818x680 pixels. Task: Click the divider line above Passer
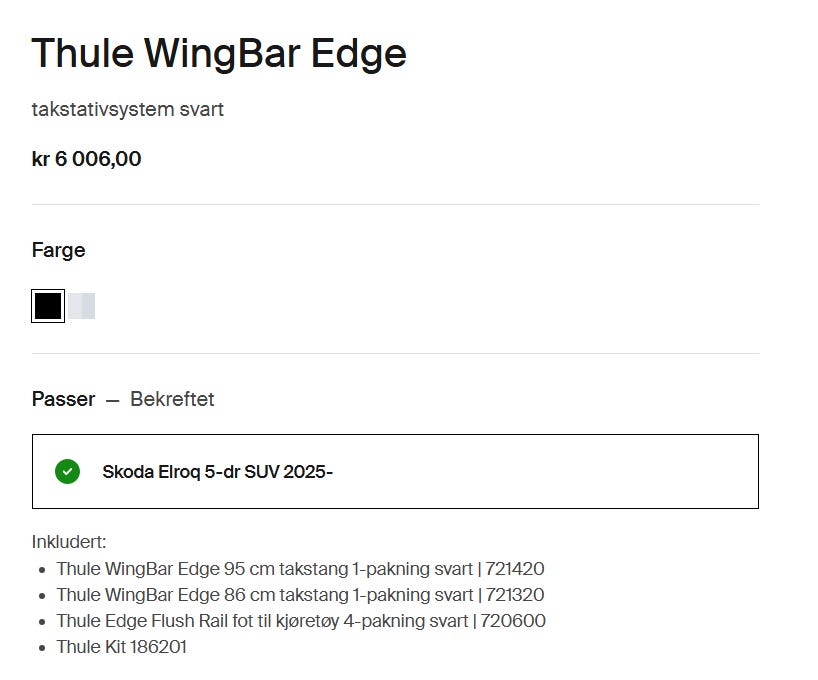coord(395,353)
